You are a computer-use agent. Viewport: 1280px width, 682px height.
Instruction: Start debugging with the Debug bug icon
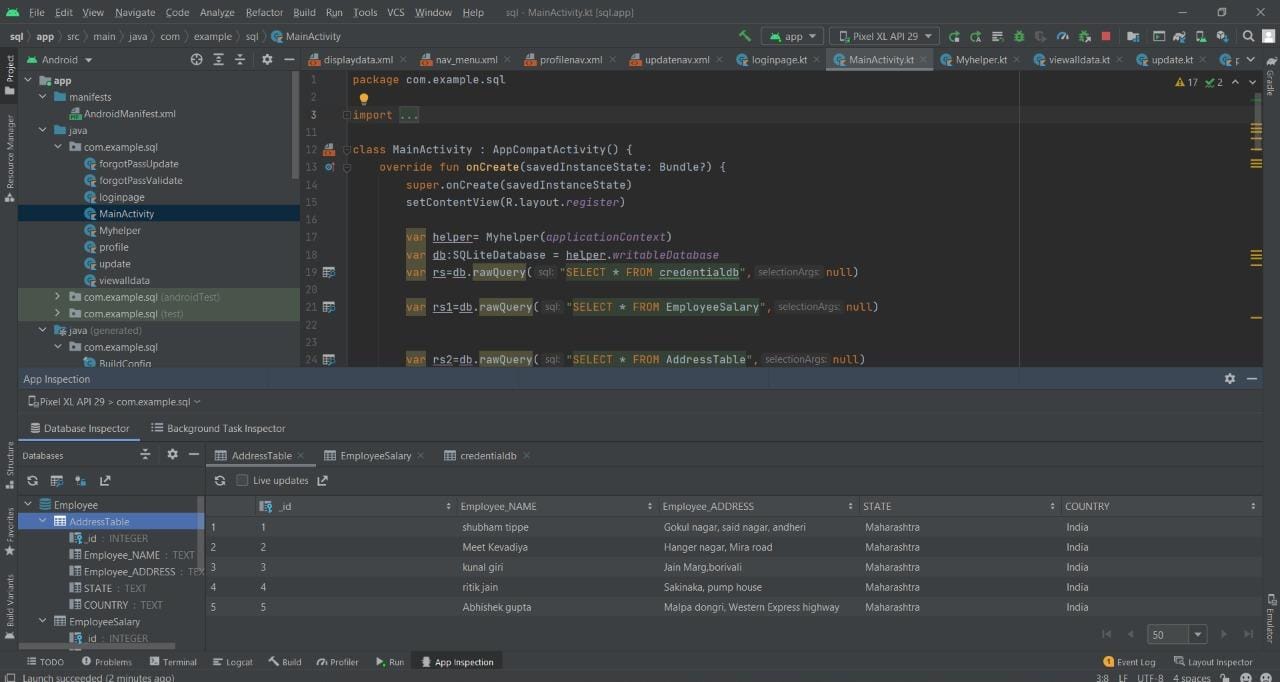[1019, 36]
